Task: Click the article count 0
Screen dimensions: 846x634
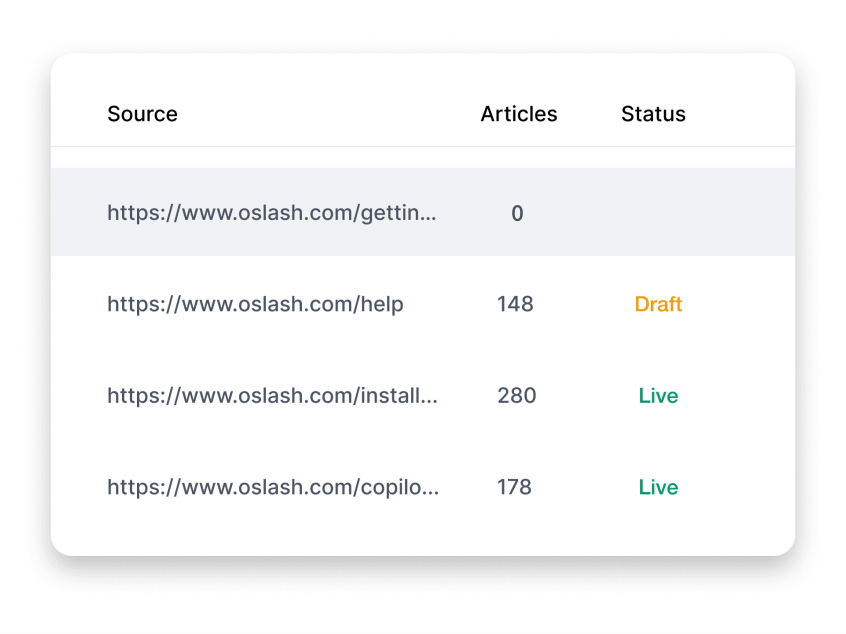Action: click(x=517, y=213)
